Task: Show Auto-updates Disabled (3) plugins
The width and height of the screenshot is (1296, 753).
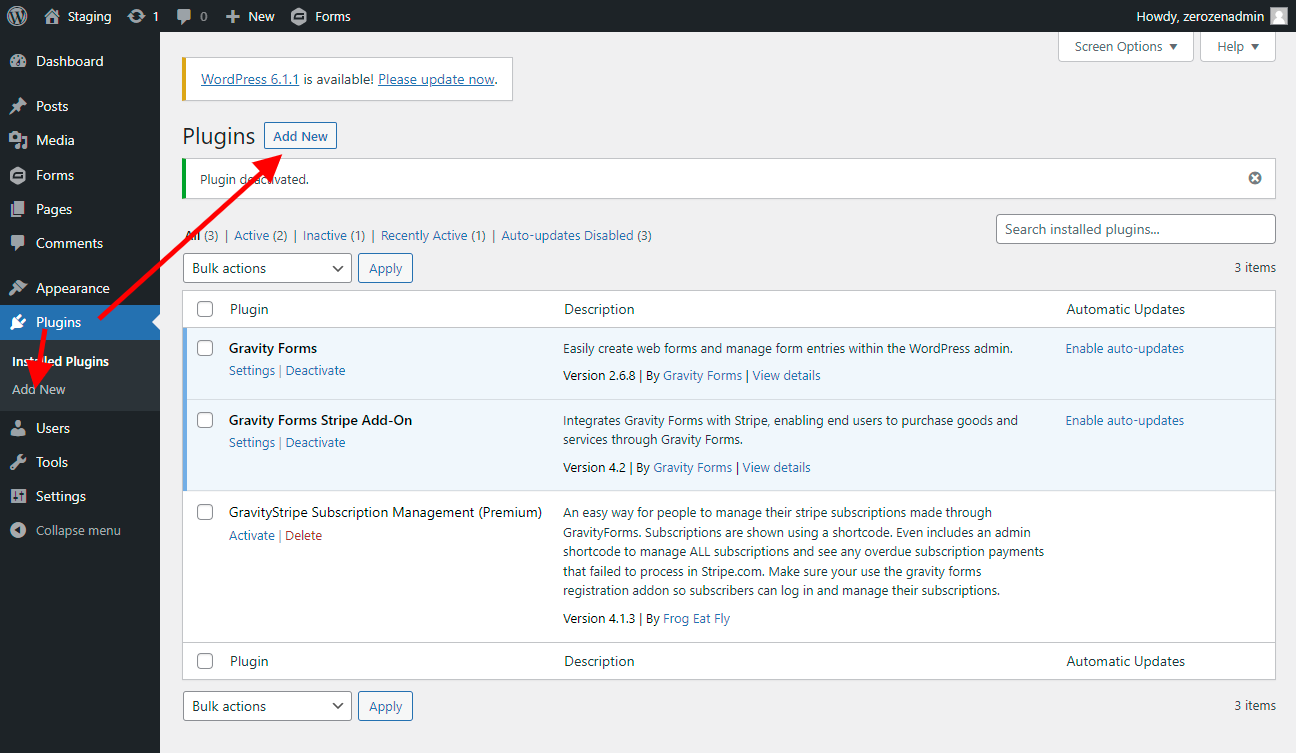Action: (576, 235)
